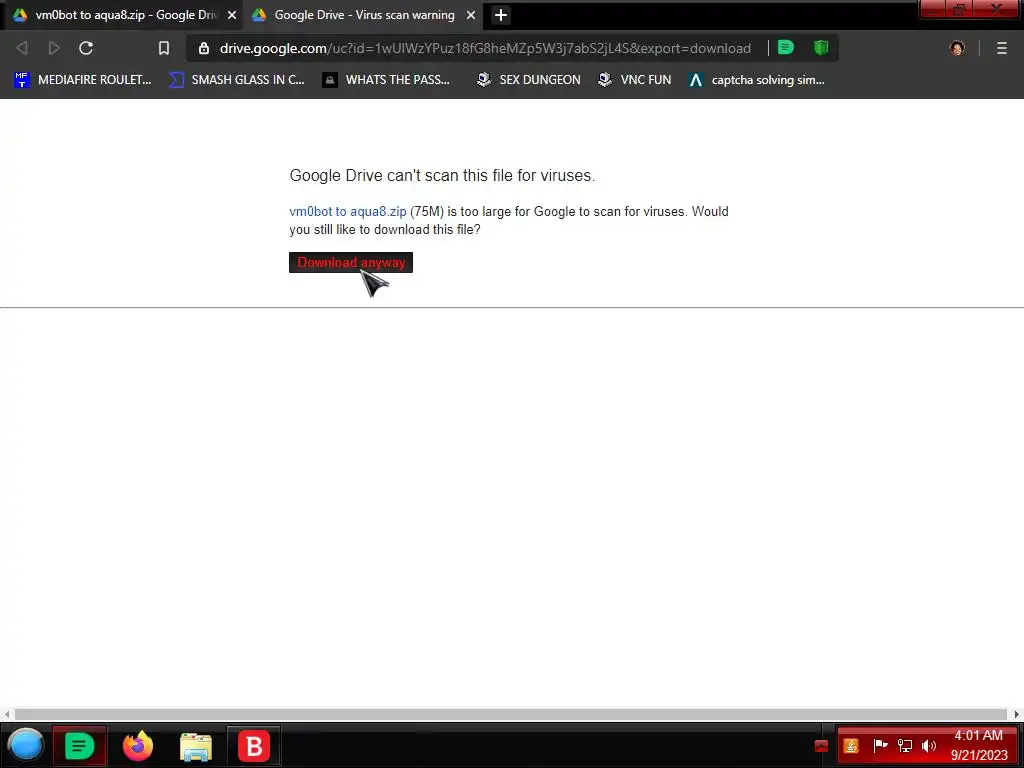Switch to vm0bot to aqua8.zip tab
The image size is (1024, 768).
121,15
